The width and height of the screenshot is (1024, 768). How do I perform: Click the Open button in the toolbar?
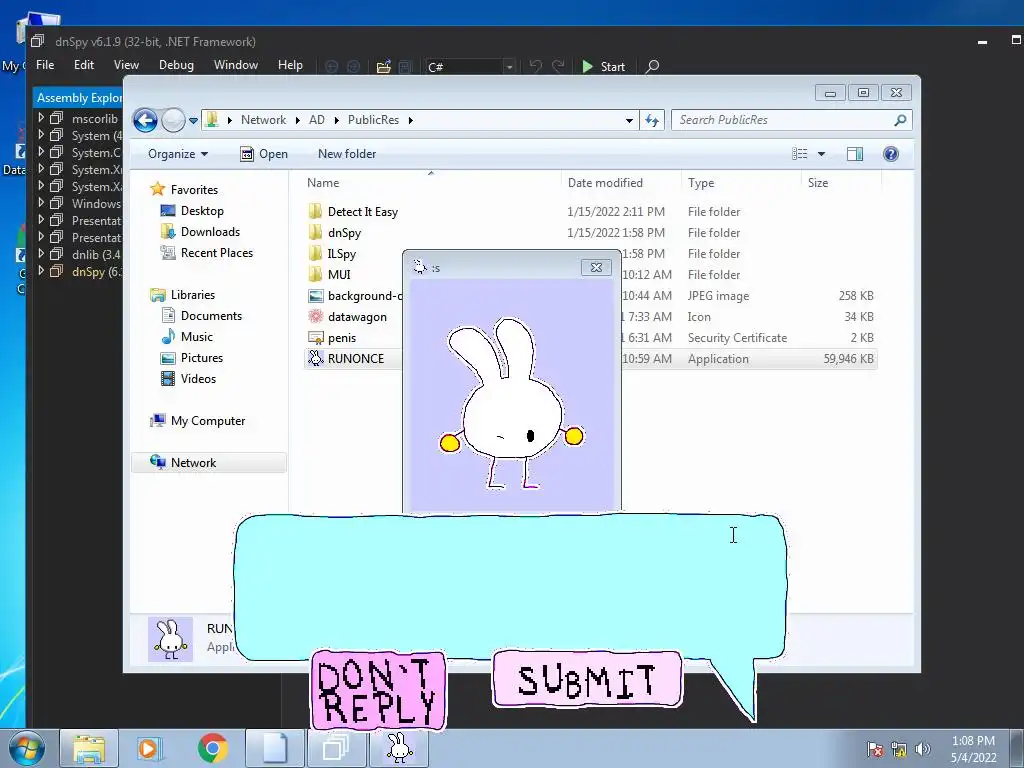(x=264, y=154)
